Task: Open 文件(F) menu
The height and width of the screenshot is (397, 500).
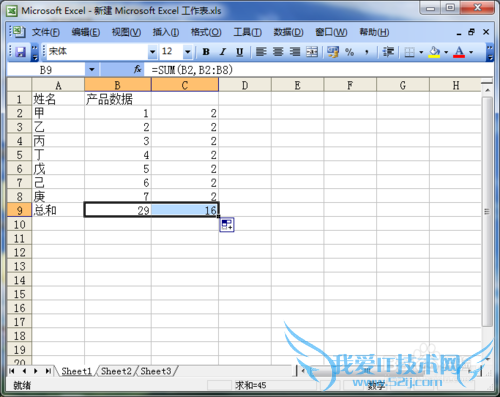Action: (46, 32)
